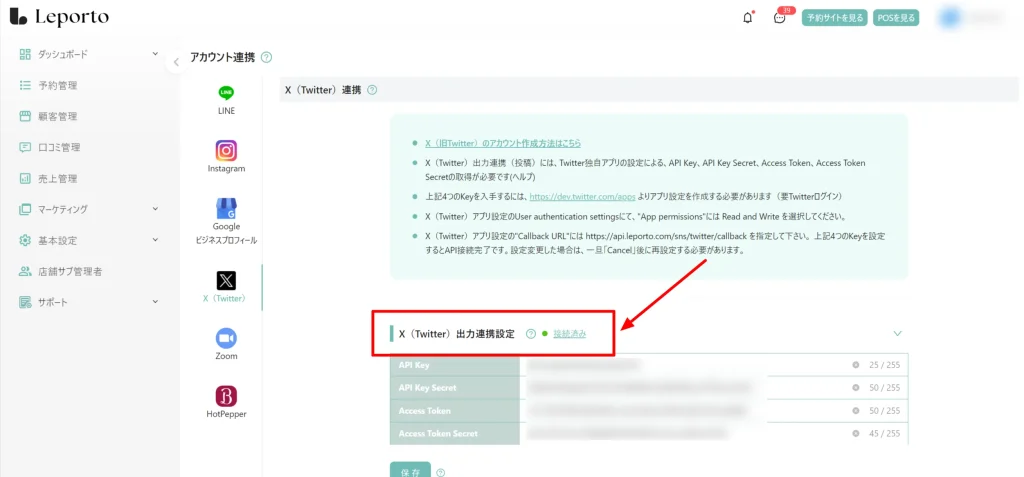The image size is (1024, 477).
Task: Open the HotPepper integration icon
Action: [226, 396]
